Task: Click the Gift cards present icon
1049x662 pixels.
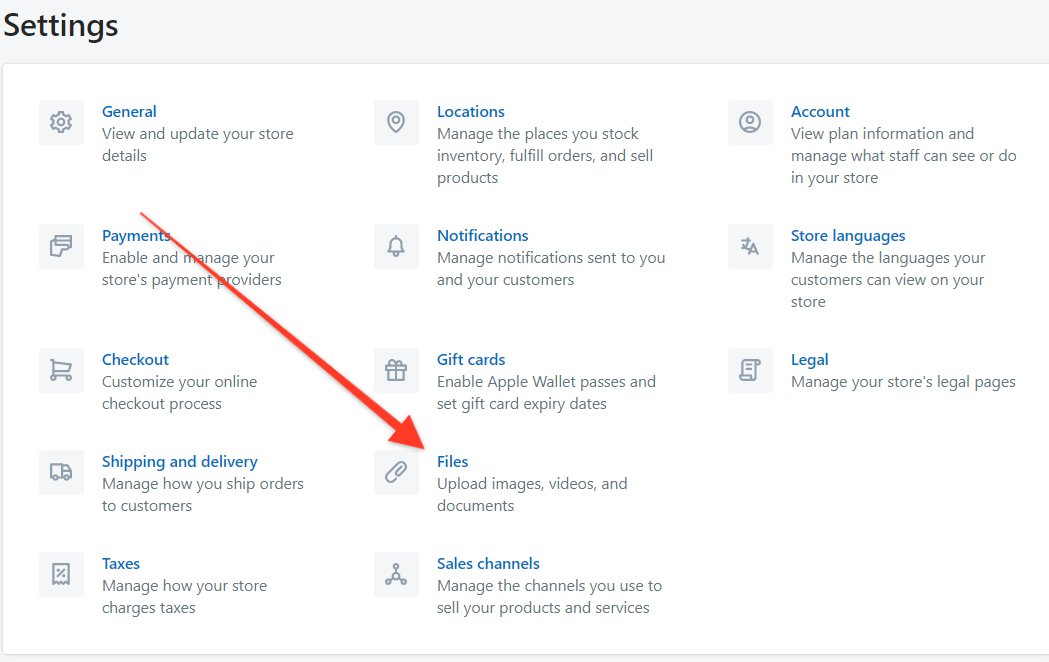Action: (x=396, y=370)
